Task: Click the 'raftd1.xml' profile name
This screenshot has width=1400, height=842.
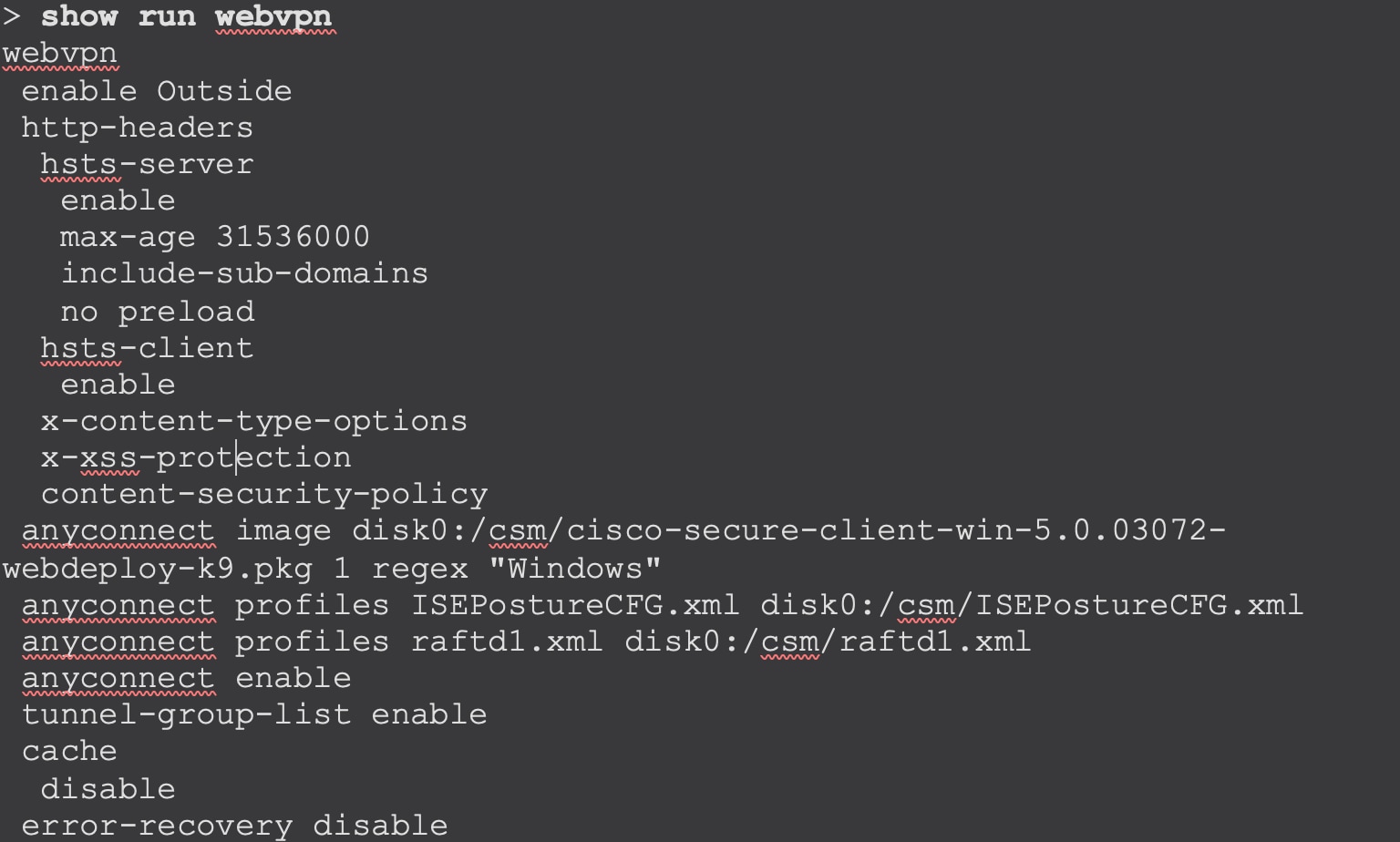Action: [x=507, y=642]
